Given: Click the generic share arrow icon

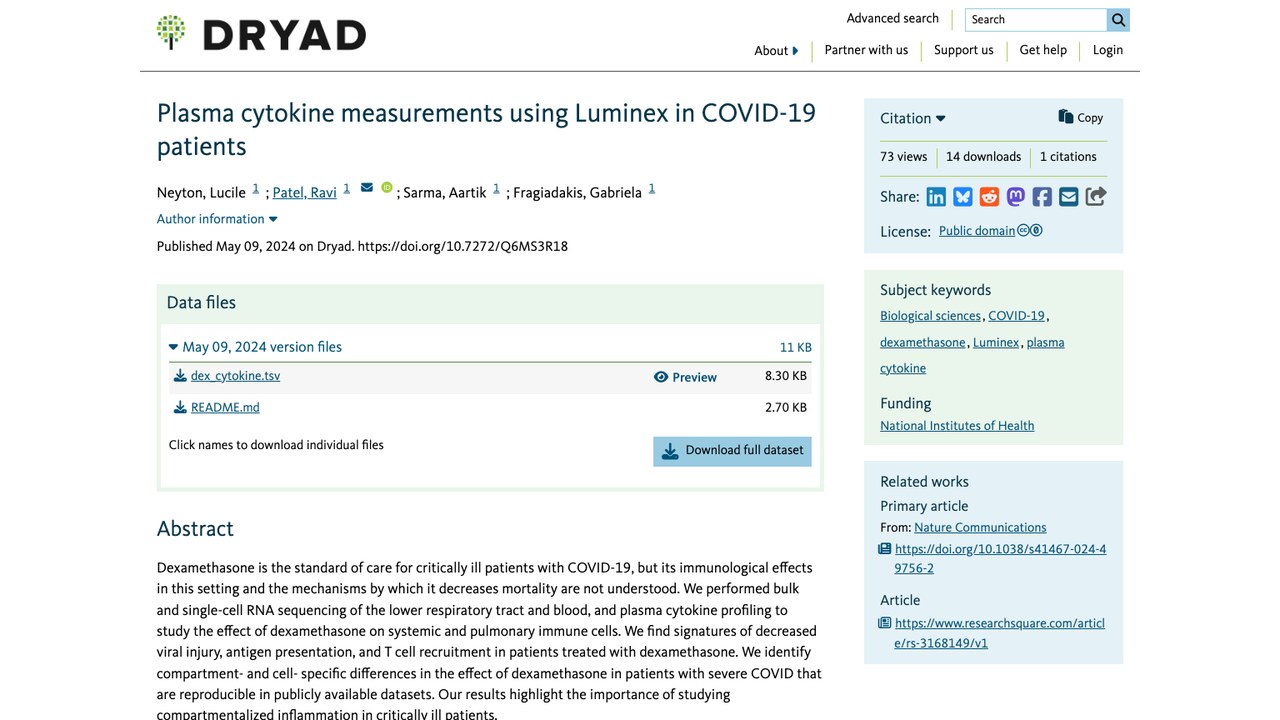Looking at the screenshot, I should coord(1096,197).
